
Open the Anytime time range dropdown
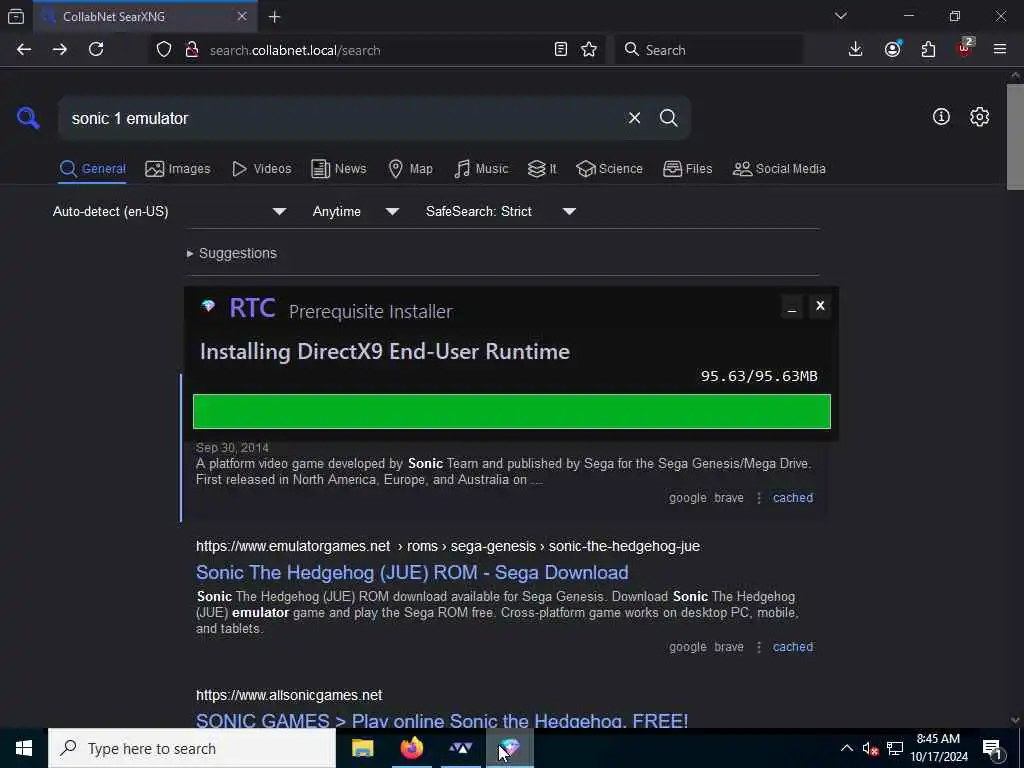click(x=355, y=212)
